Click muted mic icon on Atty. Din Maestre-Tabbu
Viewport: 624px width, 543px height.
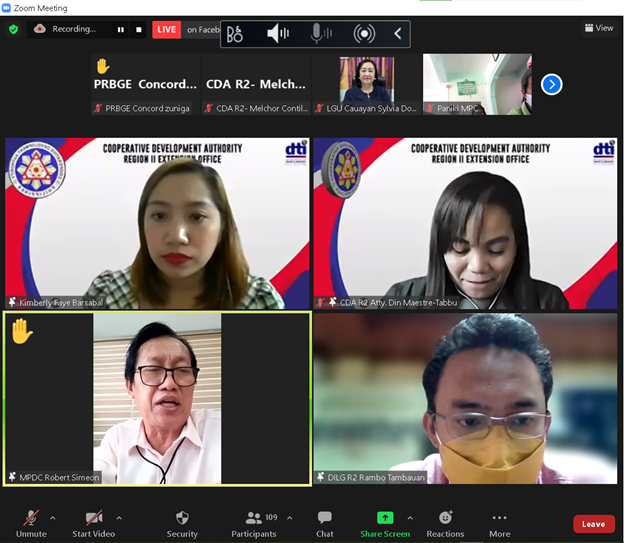[320, 303]
